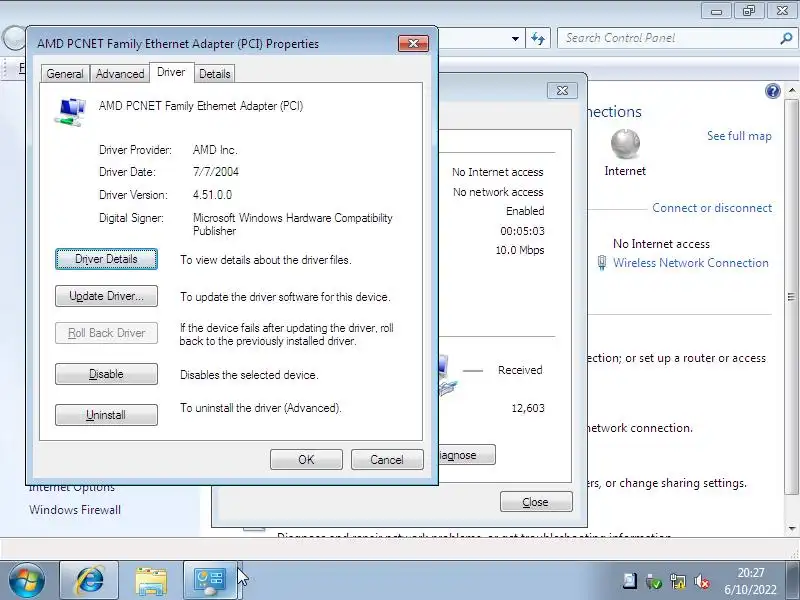Open the See full map link

coord(739,136)
